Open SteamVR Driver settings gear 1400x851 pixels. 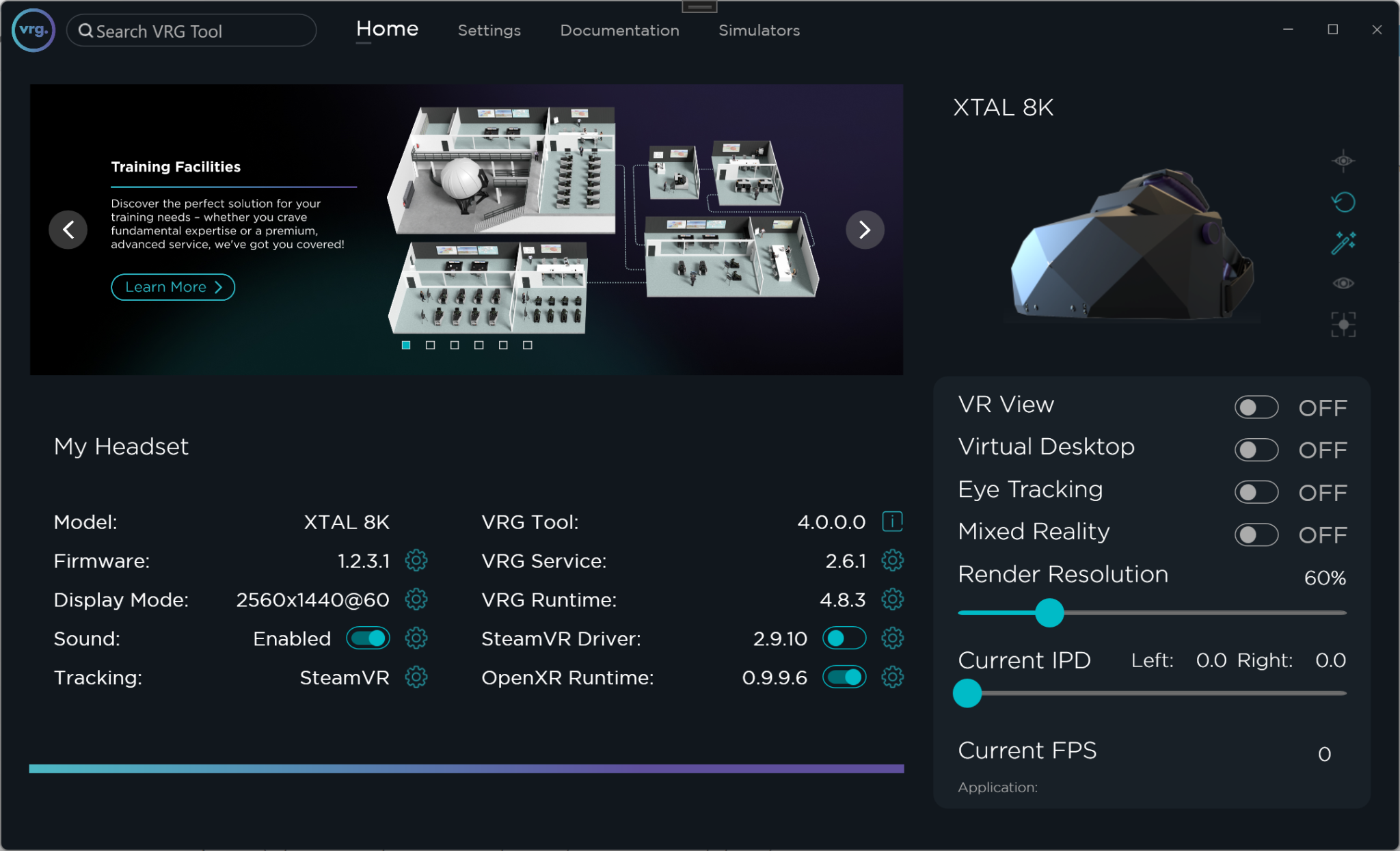(x=892, y=638)
